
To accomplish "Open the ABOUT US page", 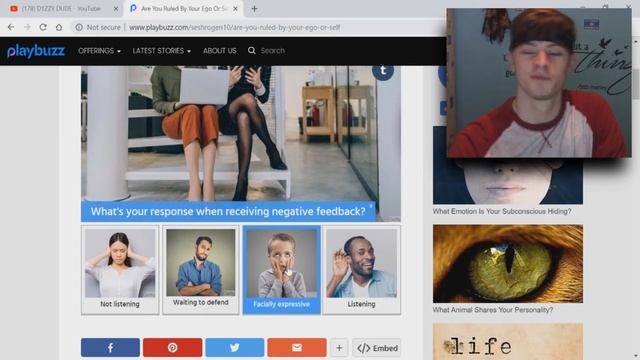I will (x=220, y=51).
